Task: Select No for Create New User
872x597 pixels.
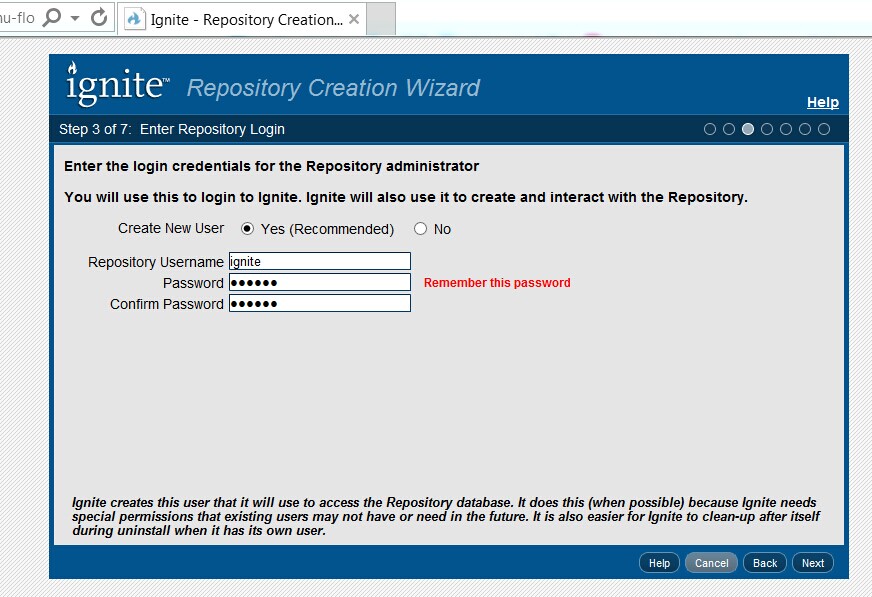Action: pyautogui.click(x=420, y=228)
